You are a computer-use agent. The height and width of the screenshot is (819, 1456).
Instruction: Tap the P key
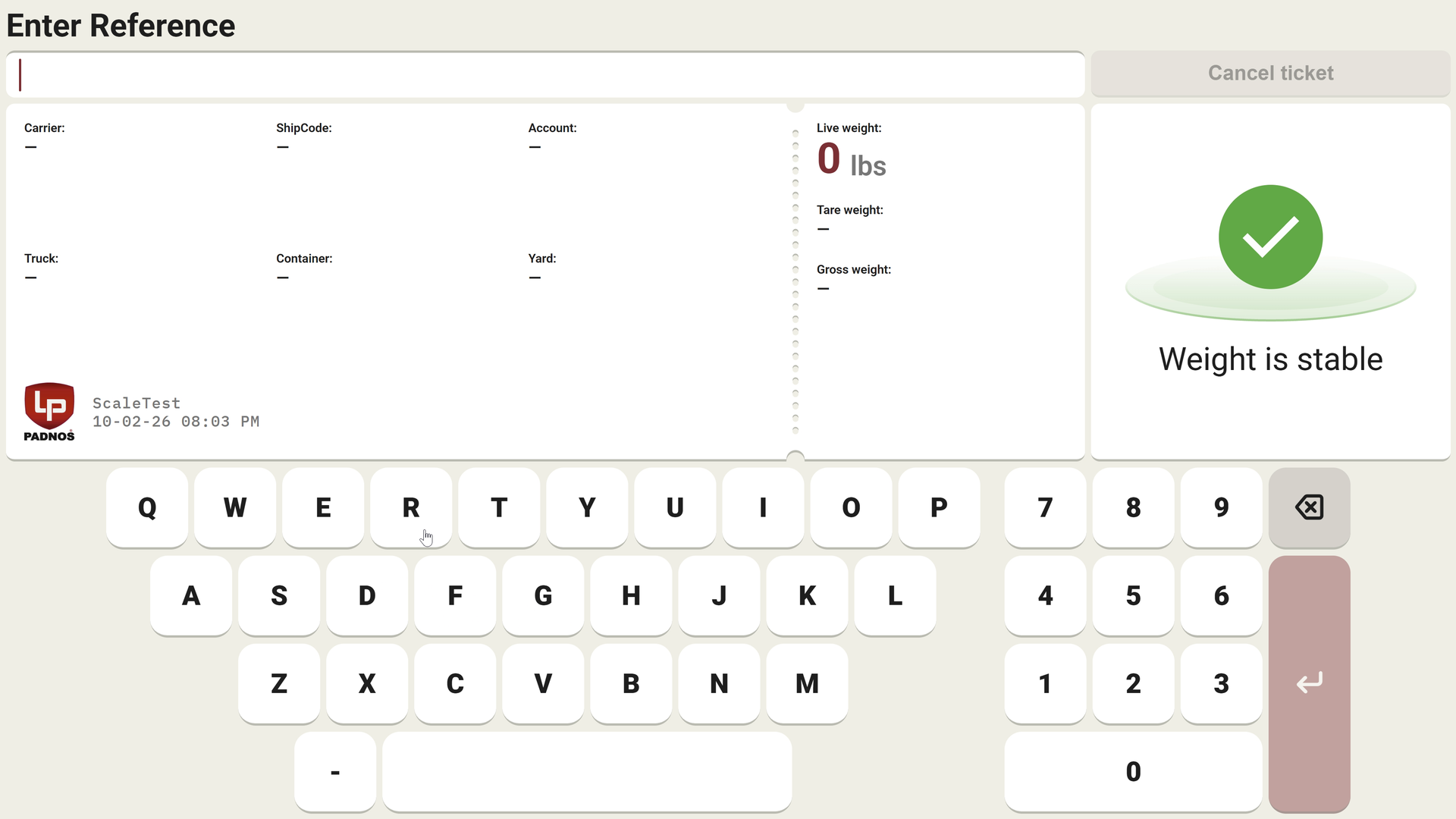[939, 507]
